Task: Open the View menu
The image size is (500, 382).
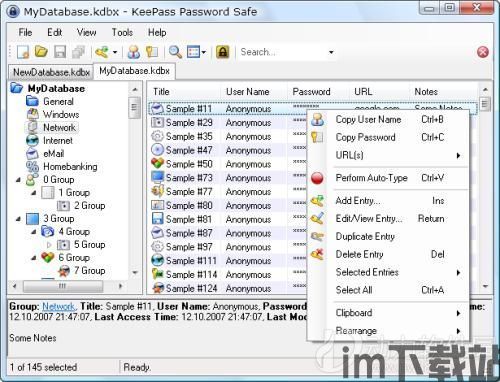Action: click(x=86, y=32)
